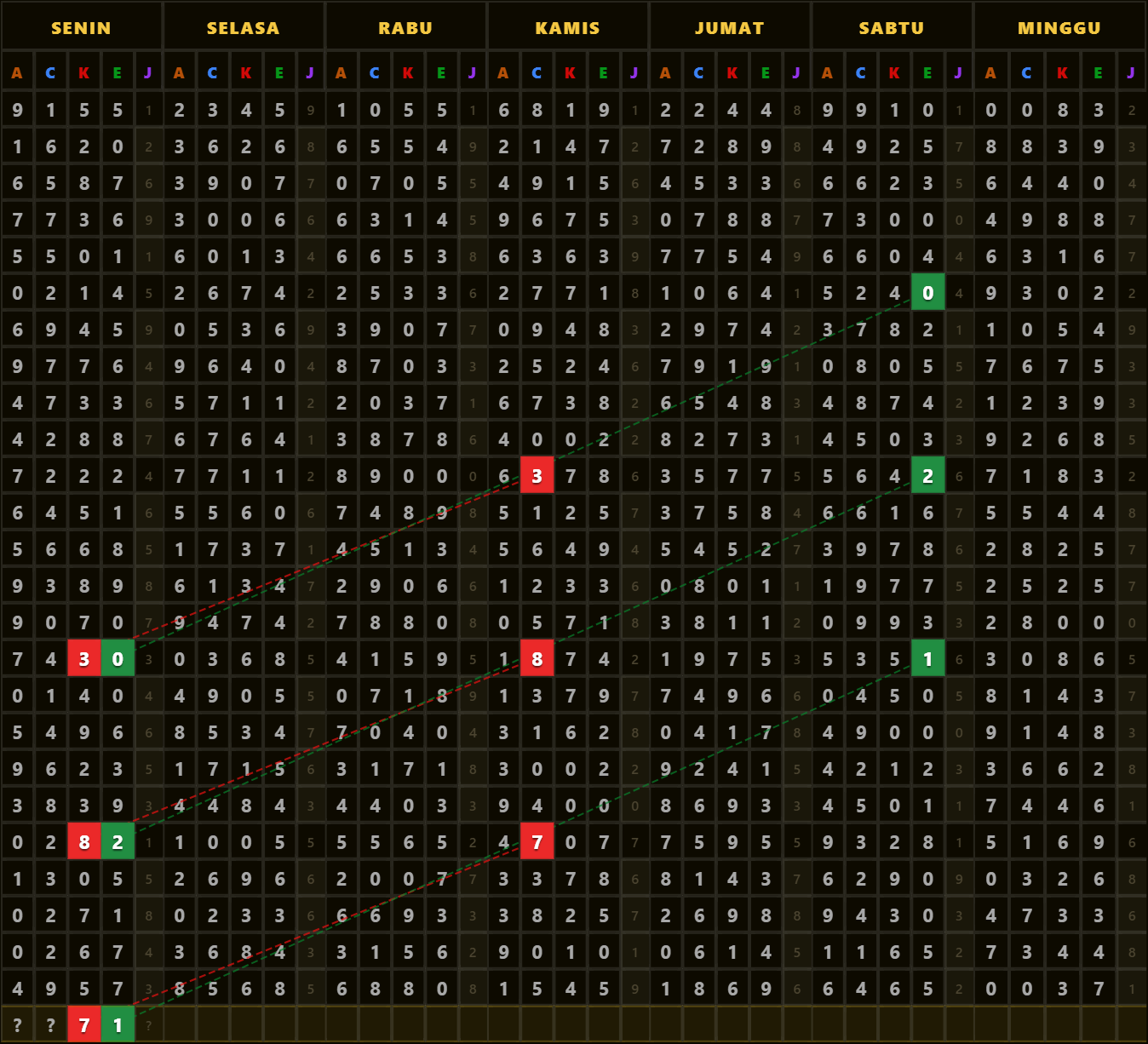Image resolution: width=1148 pixels, height=1044 pixels.
Task: Select red highlighted 8 in KAMIS row 1874
Action: click(x=537, y=659)
